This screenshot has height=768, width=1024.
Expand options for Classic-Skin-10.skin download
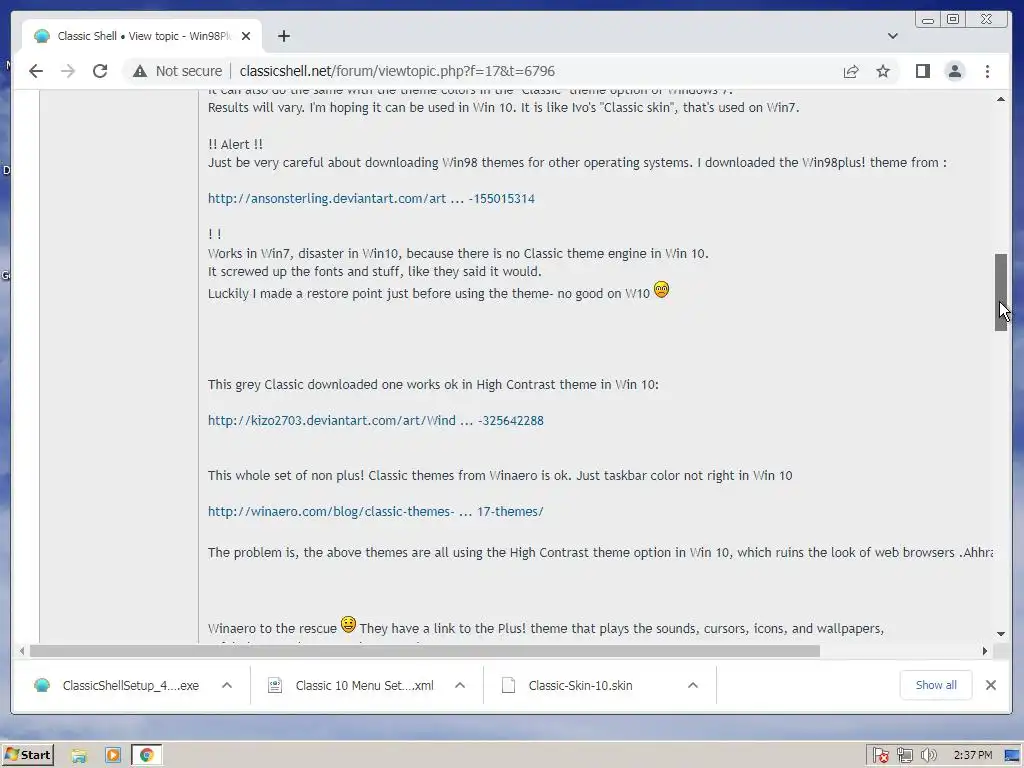point(693,685)
